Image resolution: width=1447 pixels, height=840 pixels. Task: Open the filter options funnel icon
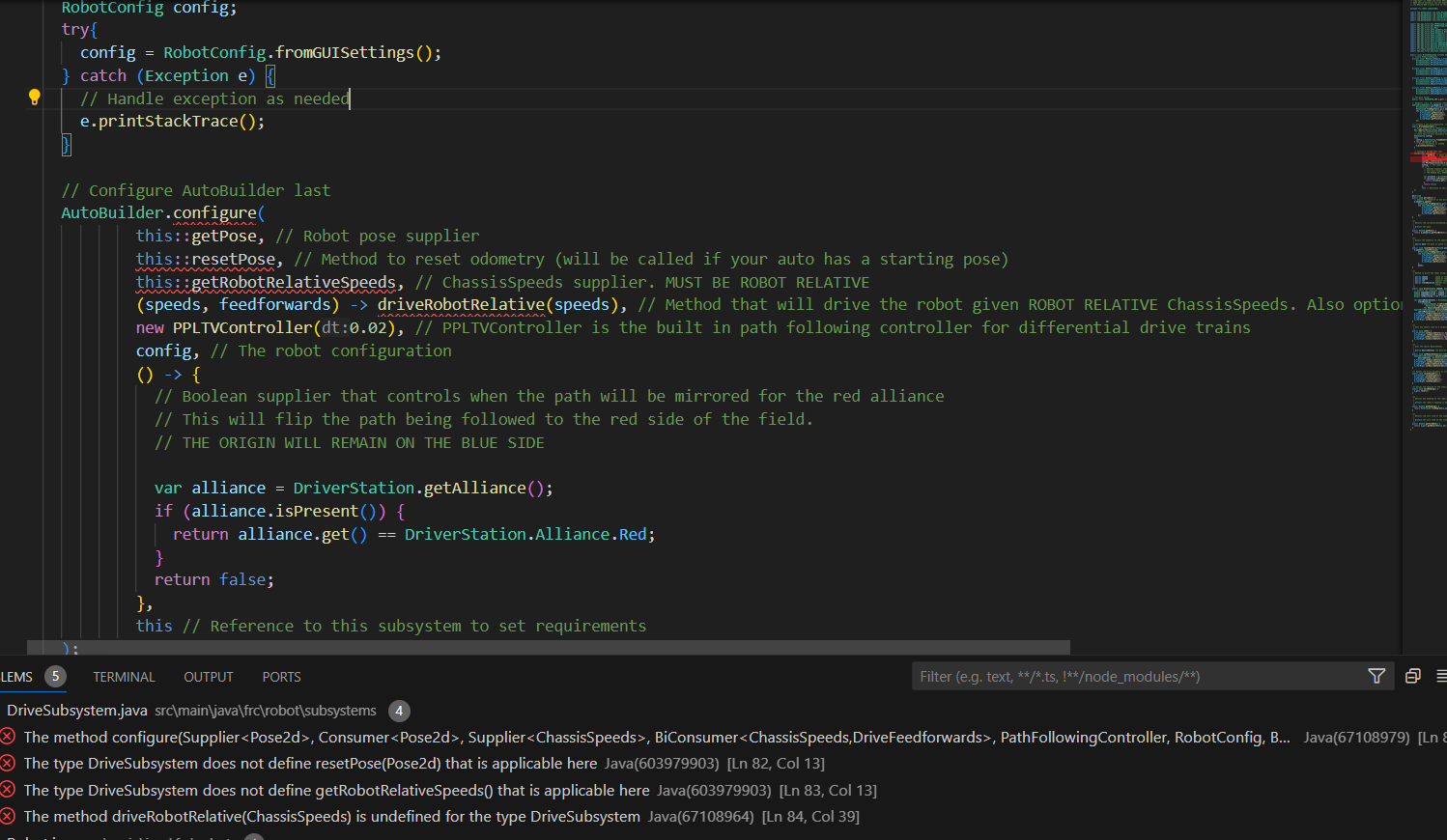(1376, 676)
